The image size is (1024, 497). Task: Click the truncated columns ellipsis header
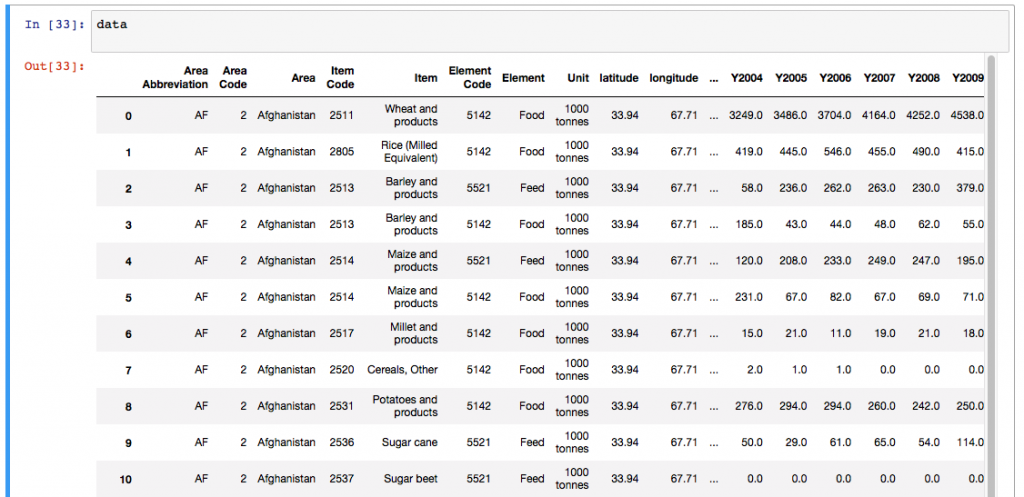point(712,78)
